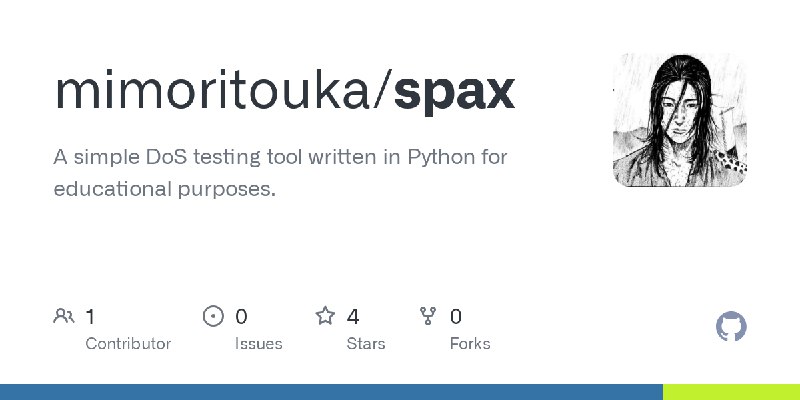The width and height of the screenshot is (800, 400).
Task: Click the fork branch icon
Action: pyautogui.click(x=428, y=316)
